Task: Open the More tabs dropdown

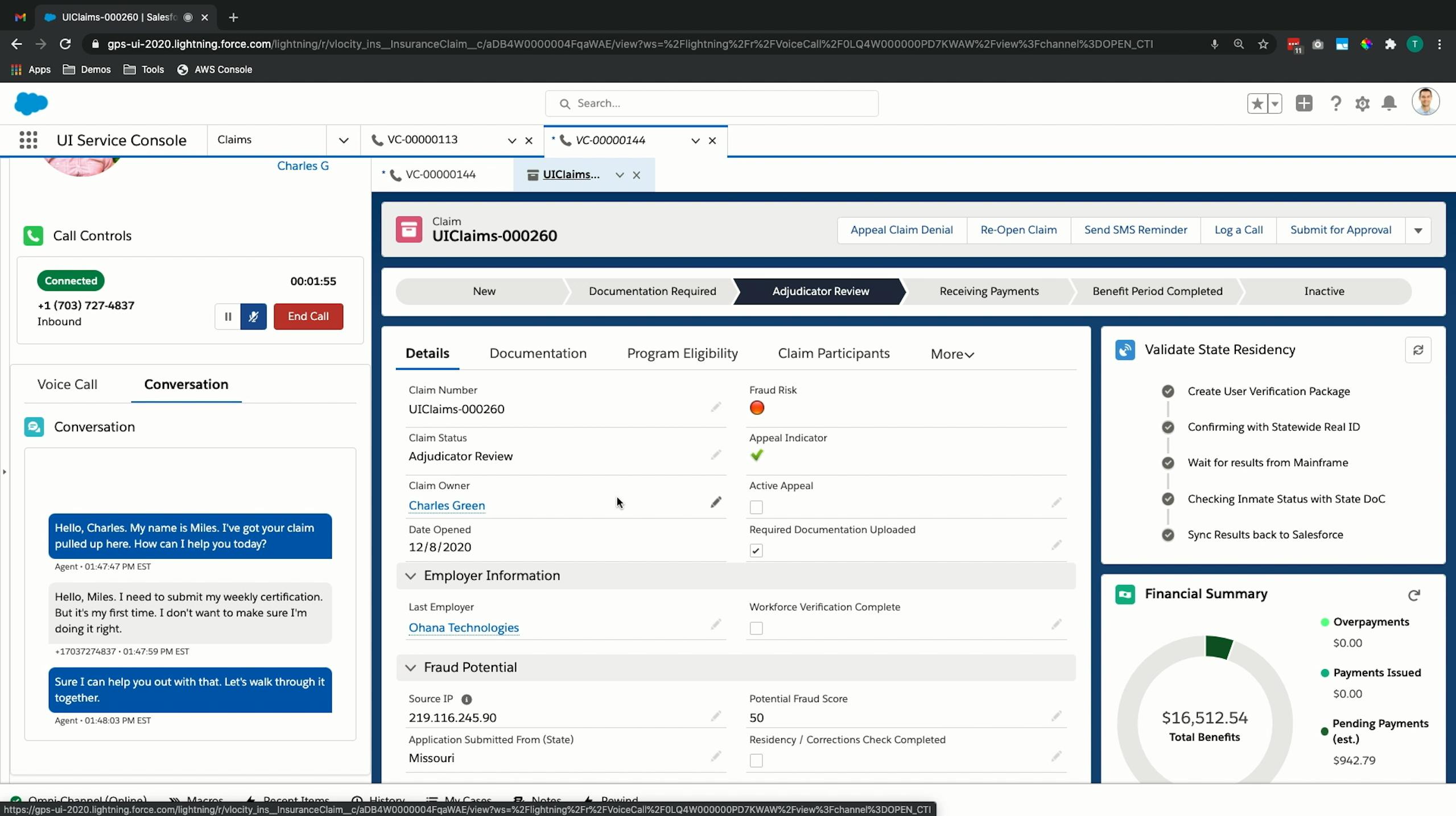Action: pos(952,354)
